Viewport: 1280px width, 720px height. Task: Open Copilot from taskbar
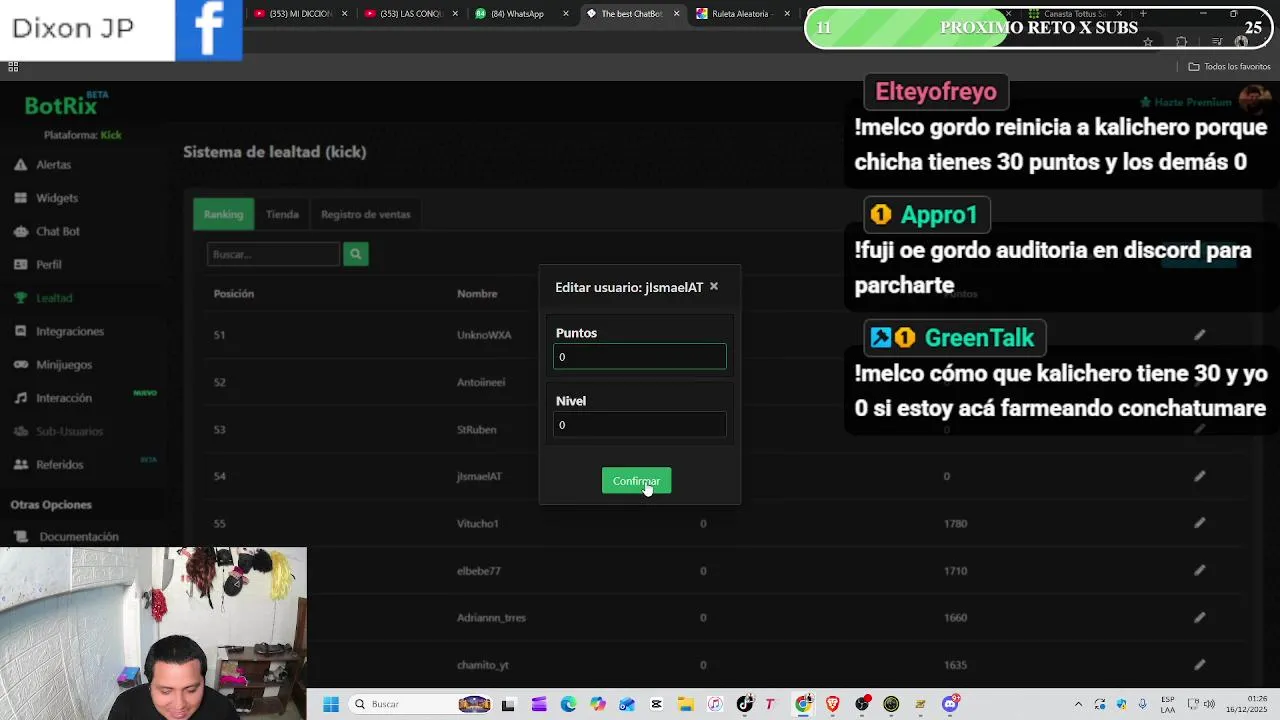(598, 704)
